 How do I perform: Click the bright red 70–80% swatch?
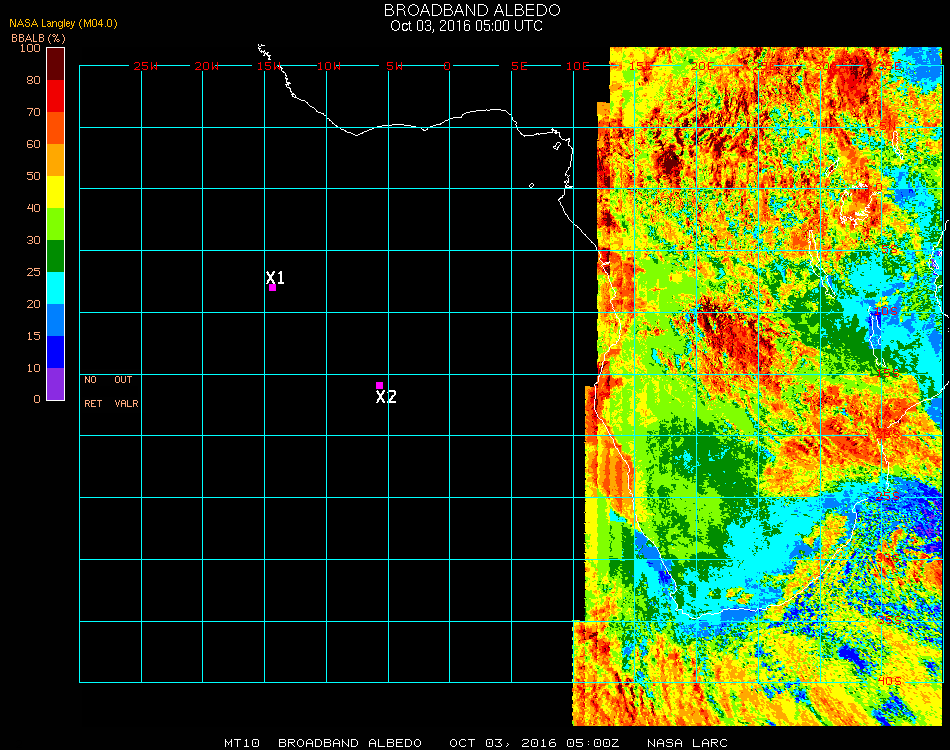point(56,96)
